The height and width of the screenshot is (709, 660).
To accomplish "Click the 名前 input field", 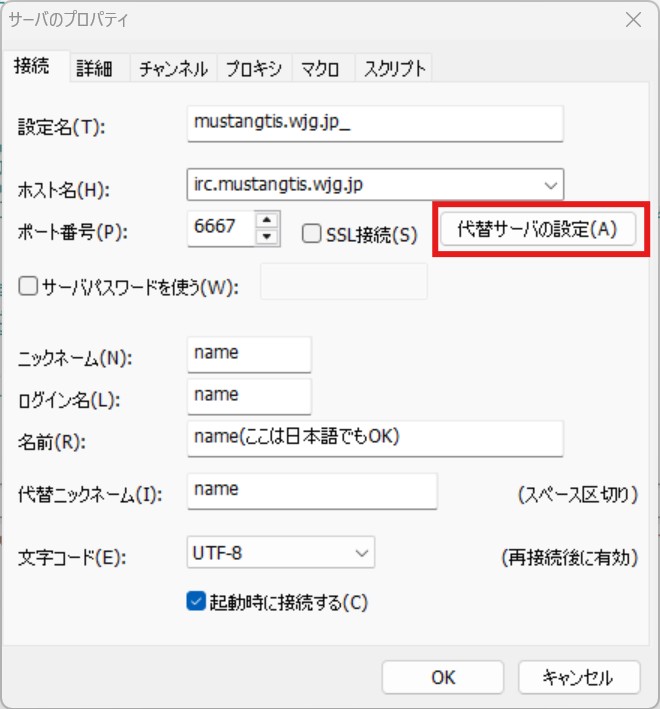I will pos(375,439).
